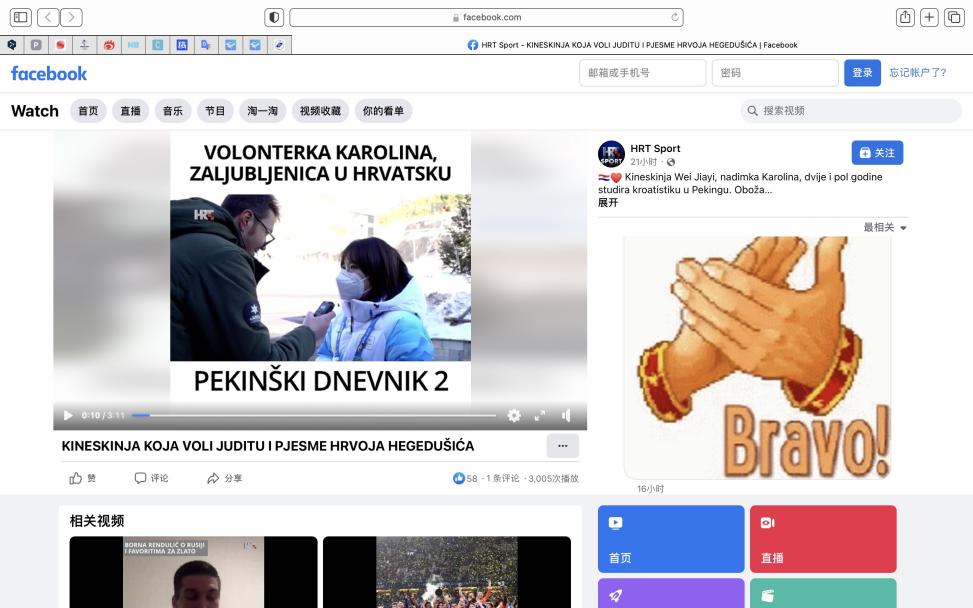The width and height of the screenshot is (973, 608).
Task: Click the 登录 login button
Action: tap(862, 73)
